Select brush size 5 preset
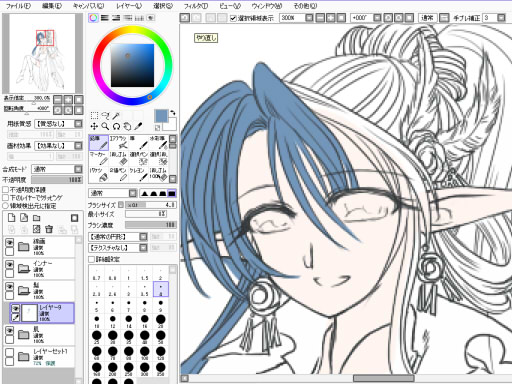 click(x=97, y=306)
